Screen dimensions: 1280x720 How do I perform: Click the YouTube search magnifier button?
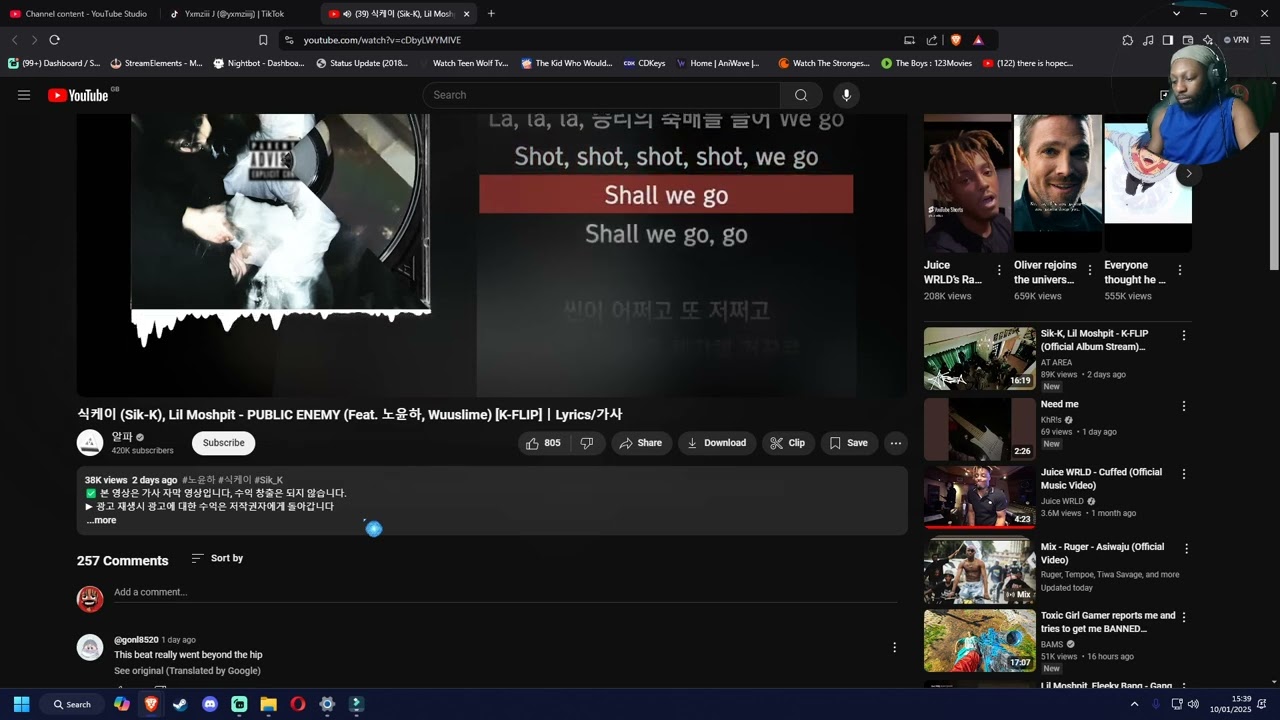801,95
